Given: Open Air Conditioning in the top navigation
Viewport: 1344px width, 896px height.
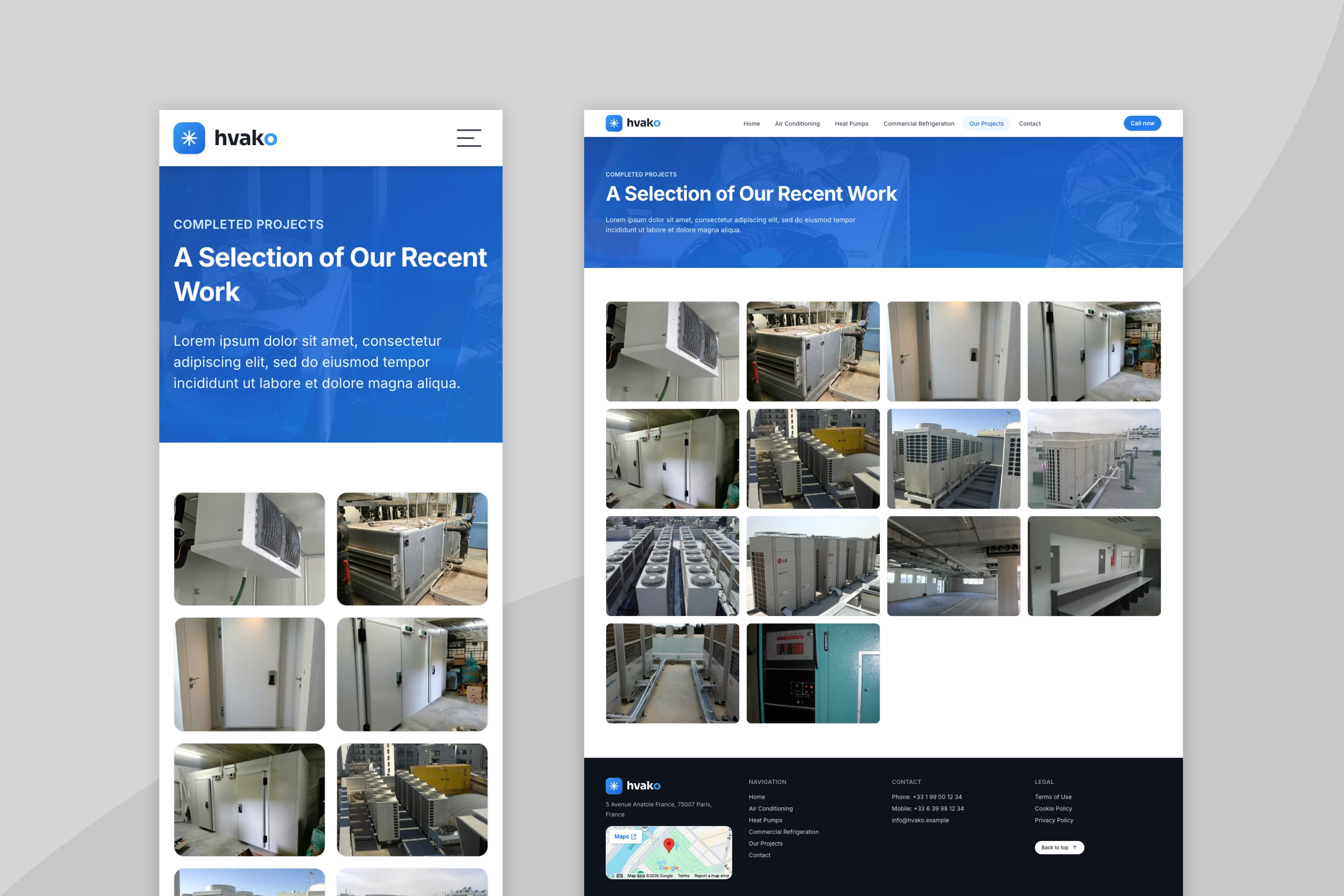Looking at the screenshot, I should click(x=797, y=124).
